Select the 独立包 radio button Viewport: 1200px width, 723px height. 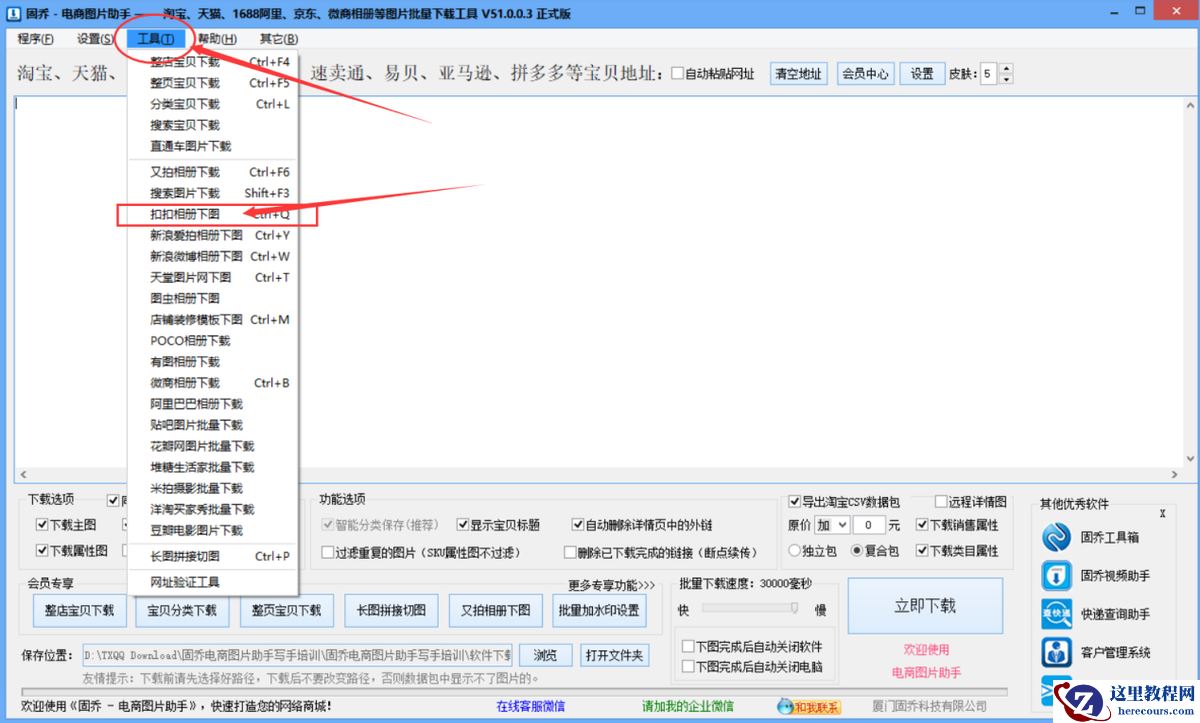click(795, 550)
